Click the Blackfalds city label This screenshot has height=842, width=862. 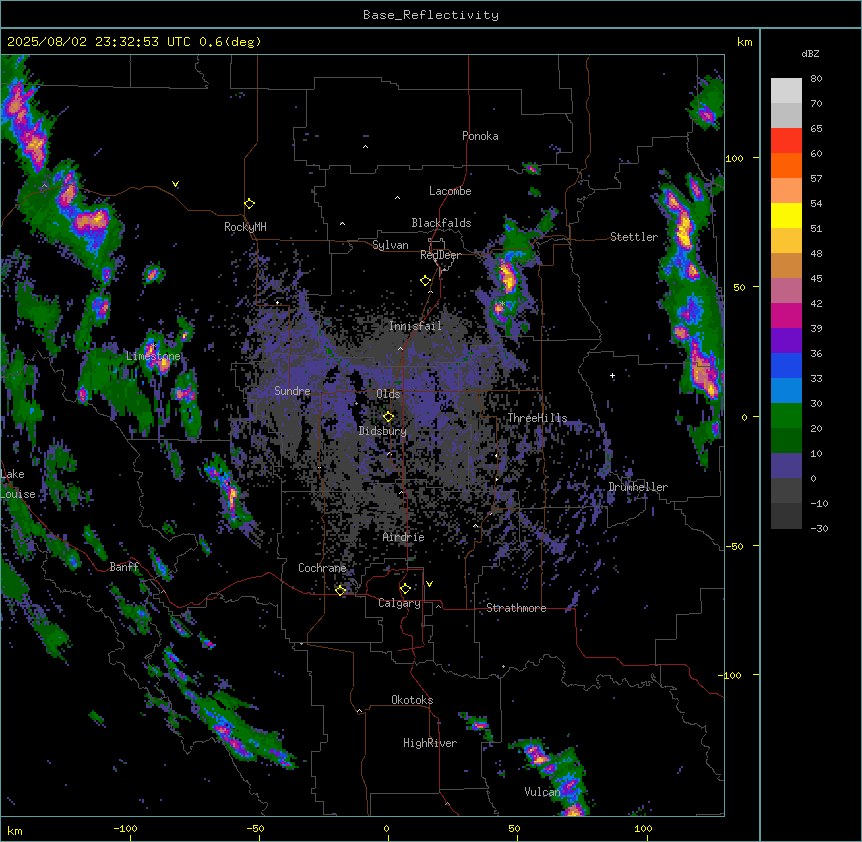tap(441, 223)
